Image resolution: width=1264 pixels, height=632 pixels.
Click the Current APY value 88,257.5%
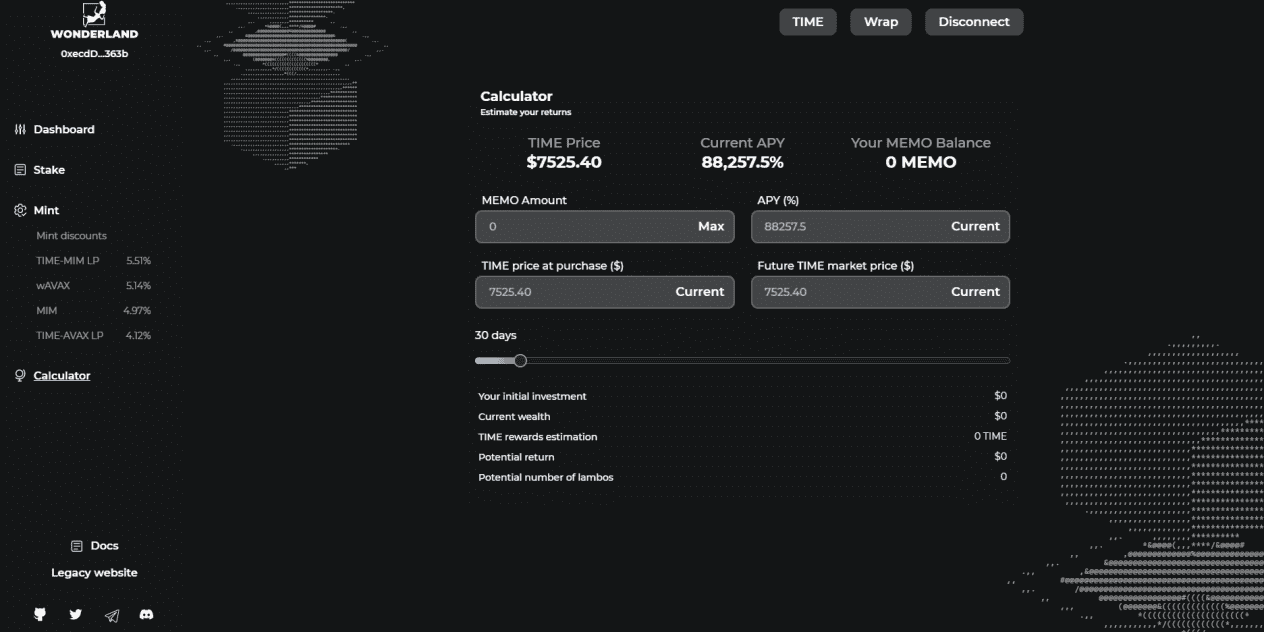pyautogui.click(x=742, y=162)
